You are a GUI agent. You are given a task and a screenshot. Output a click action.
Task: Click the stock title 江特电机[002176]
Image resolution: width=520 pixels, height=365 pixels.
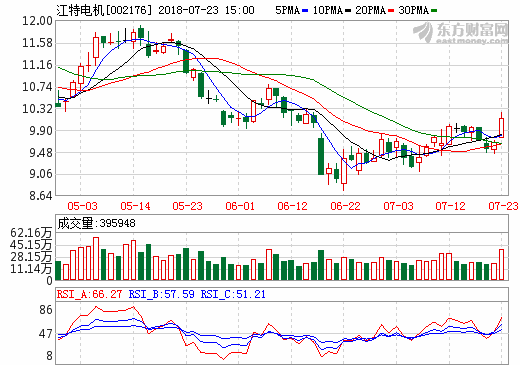tap(104, 10)
